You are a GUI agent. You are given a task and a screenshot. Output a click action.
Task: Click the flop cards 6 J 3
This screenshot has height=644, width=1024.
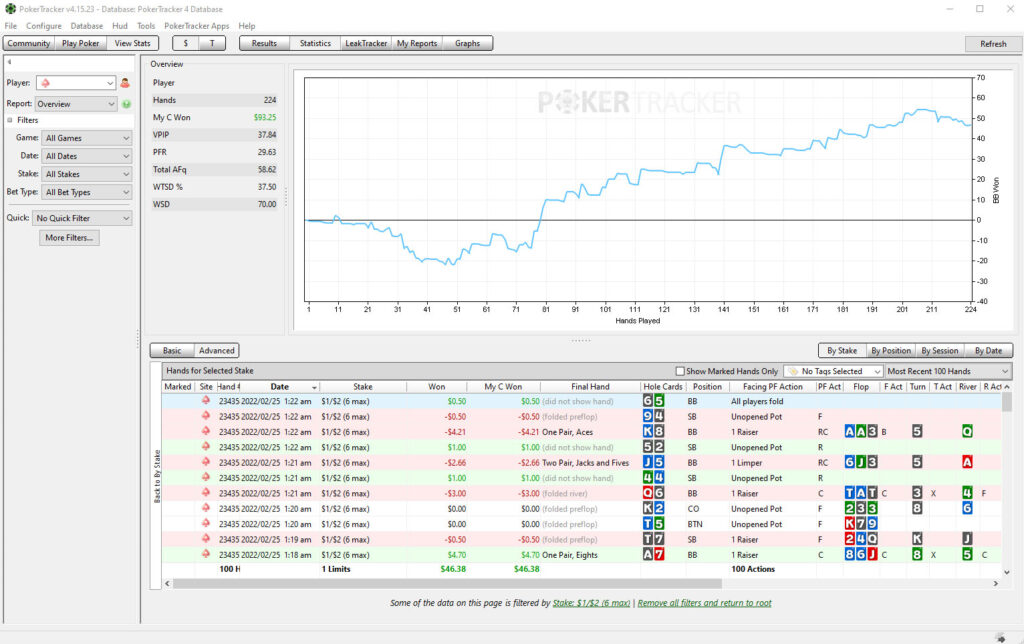[x=861, y=462]
